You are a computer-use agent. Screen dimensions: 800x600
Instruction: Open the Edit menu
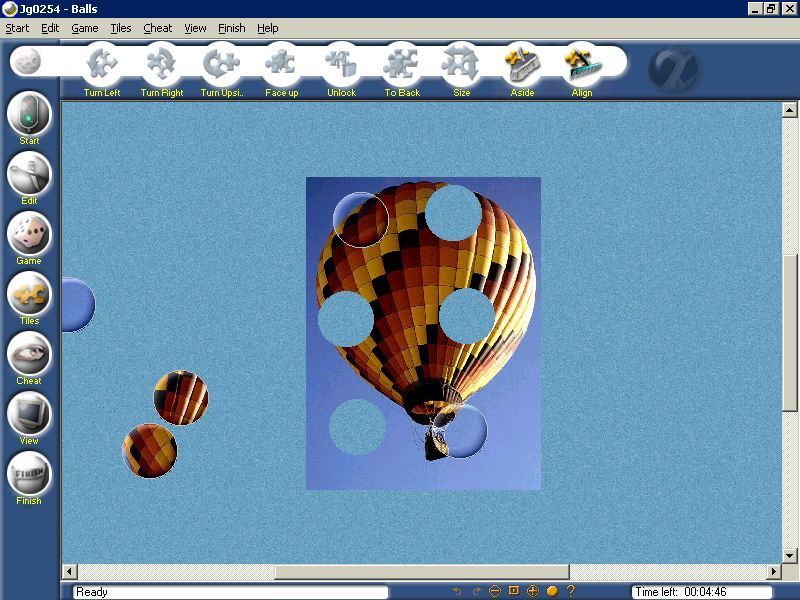(x=50, y=28)
